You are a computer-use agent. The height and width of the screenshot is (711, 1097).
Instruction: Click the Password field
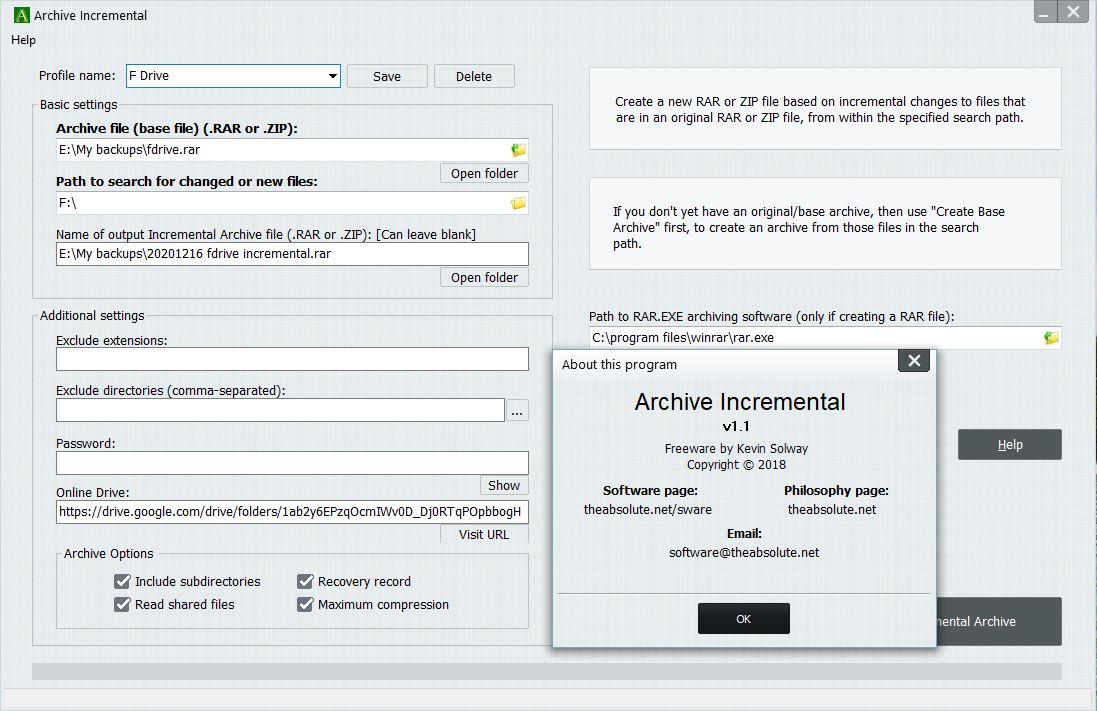coord(292,463)
